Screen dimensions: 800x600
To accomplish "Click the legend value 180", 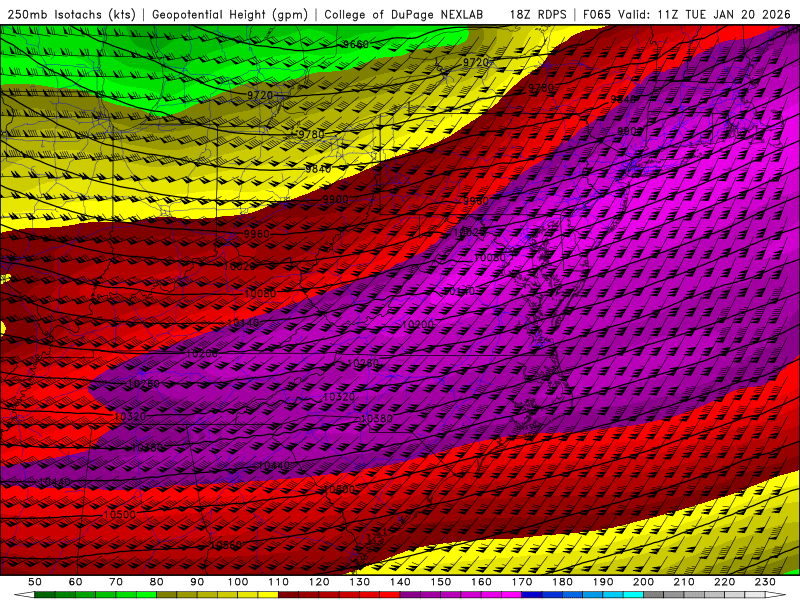I will (562, 582).
